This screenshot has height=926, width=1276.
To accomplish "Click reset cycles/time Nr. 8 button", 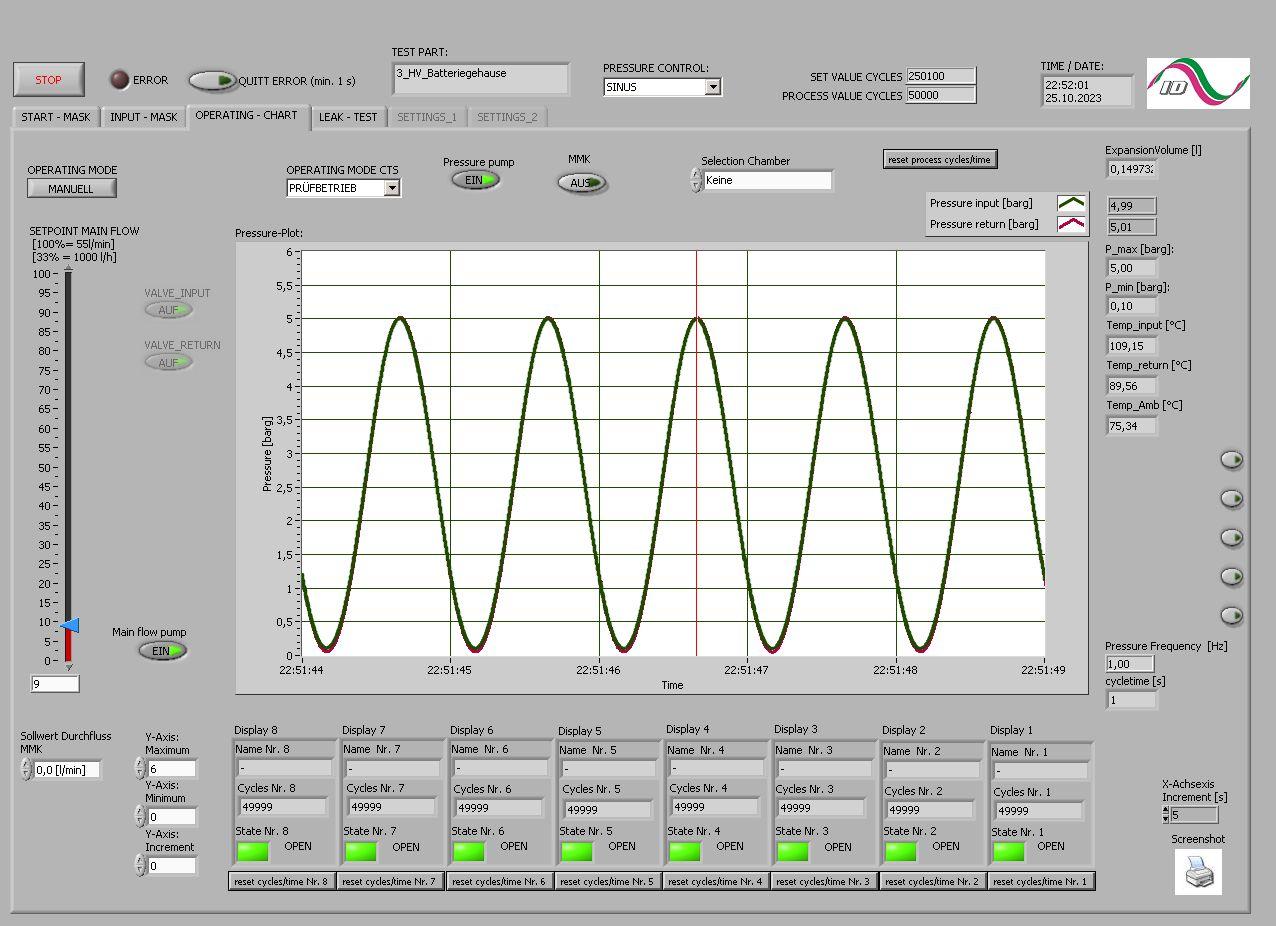I will [282, 881].
